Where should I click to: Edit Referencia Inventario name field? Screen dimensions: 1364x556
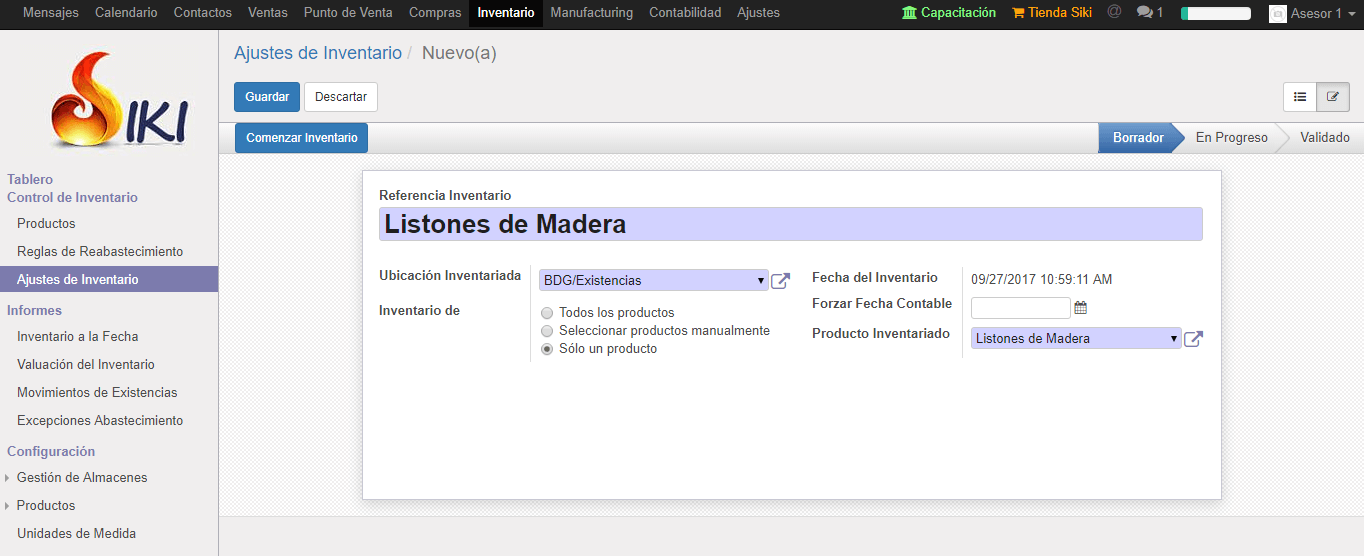point(791,224)
